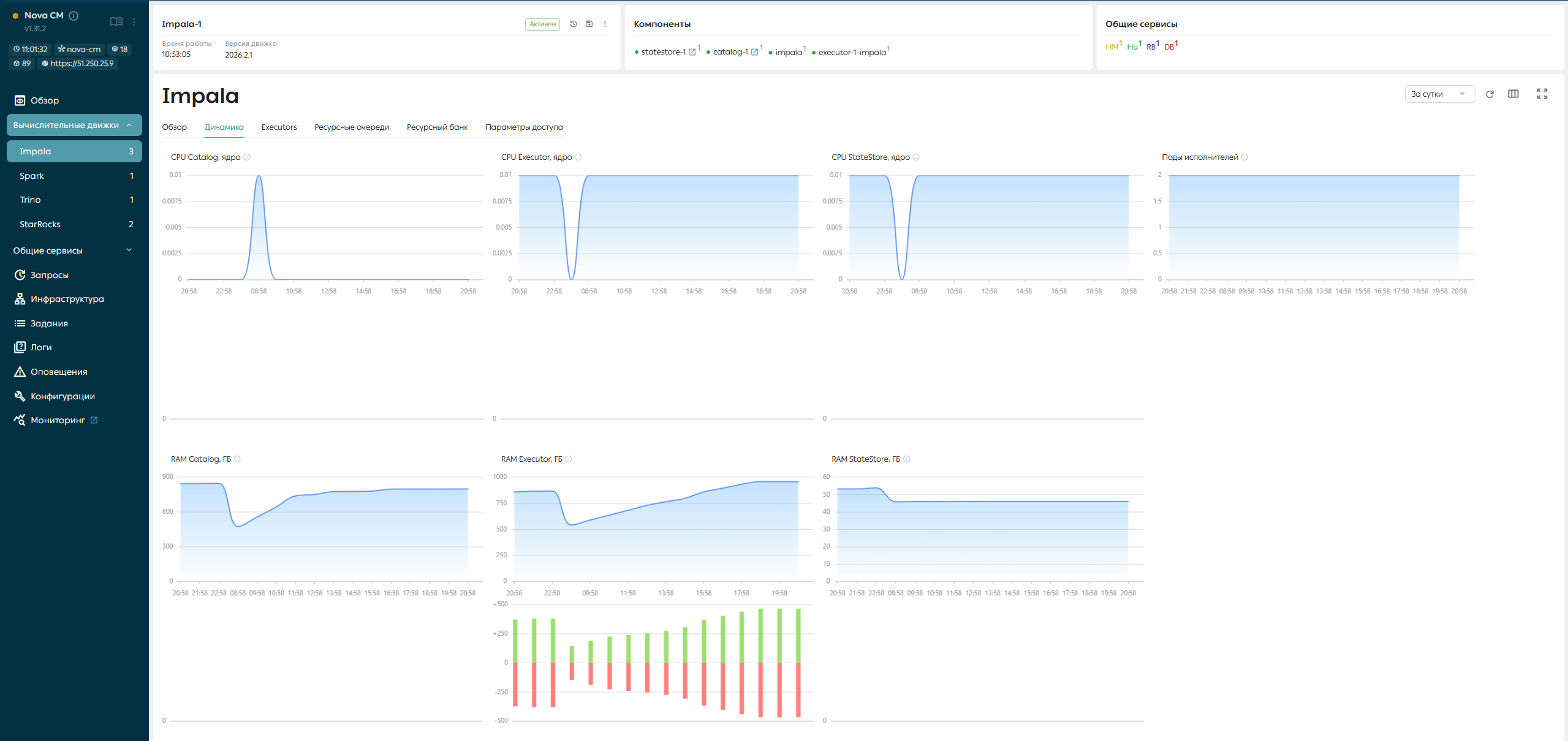The image size is (1568, 741).
Task: Click the save icon in Impala-1 card
Action: coord(589,24)
